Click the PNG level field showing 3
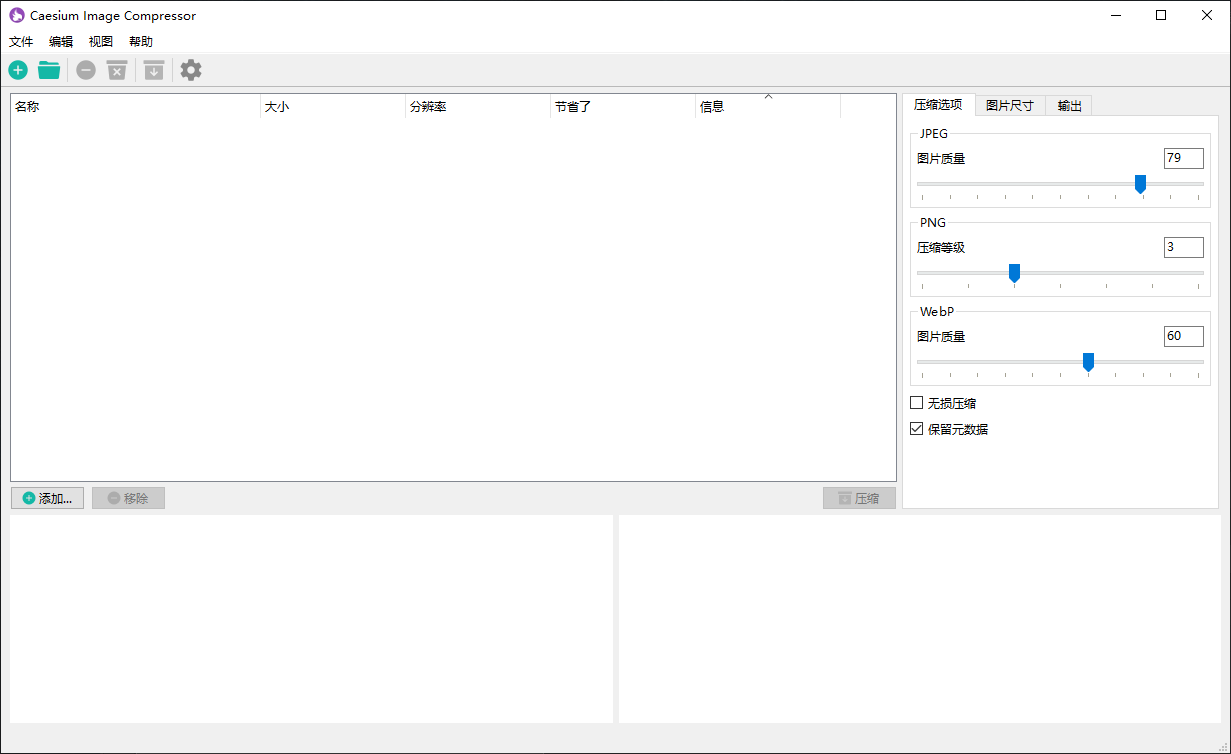This screenshot has width=1231, height=754. click(x=1183, y=247)
